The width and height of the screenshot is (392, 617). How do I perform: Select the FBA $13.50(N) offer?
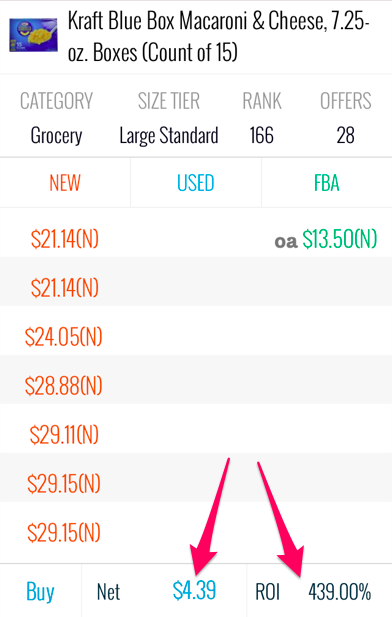(x=340, y=239)
